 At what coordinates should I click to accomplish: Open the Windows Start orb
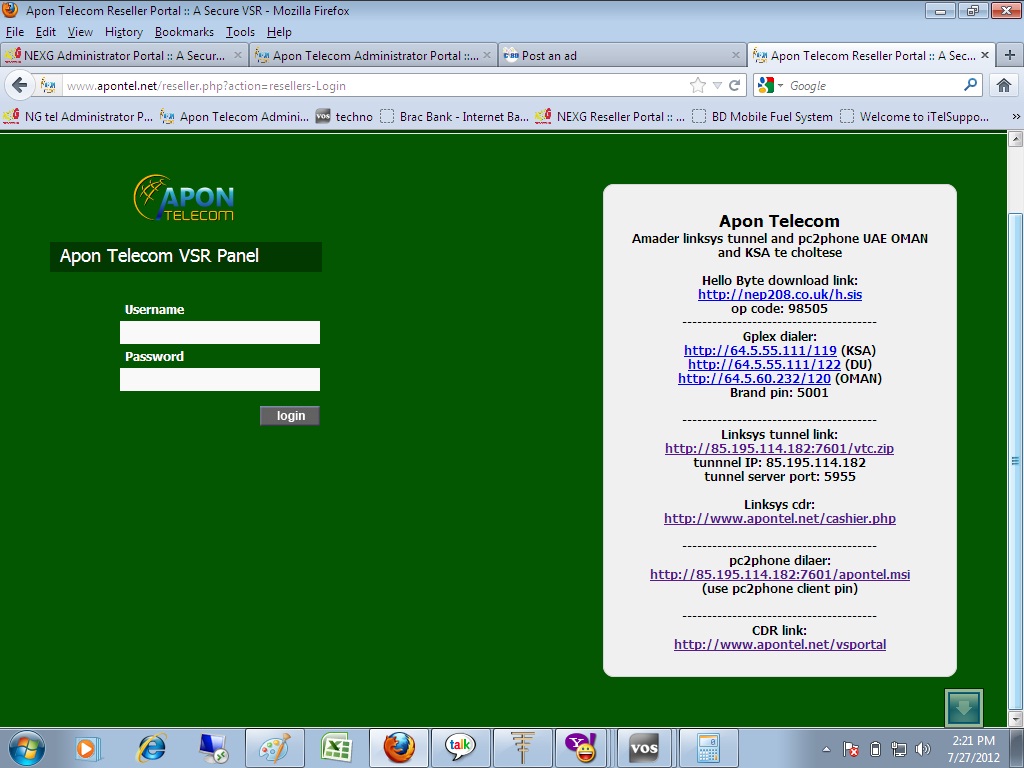pos(27,748)
